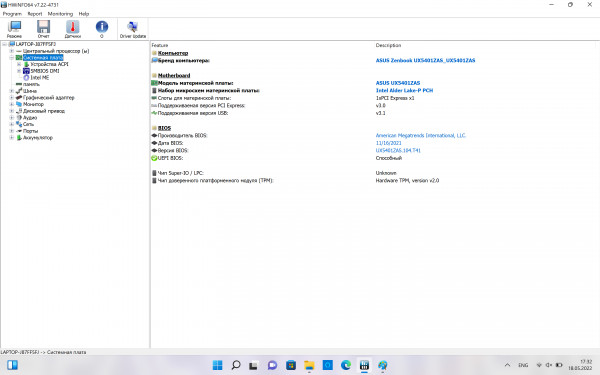Click the Аудио speaker tree icon
The image size is (600, 375).
pyautogui.click(x=19, y=117)
